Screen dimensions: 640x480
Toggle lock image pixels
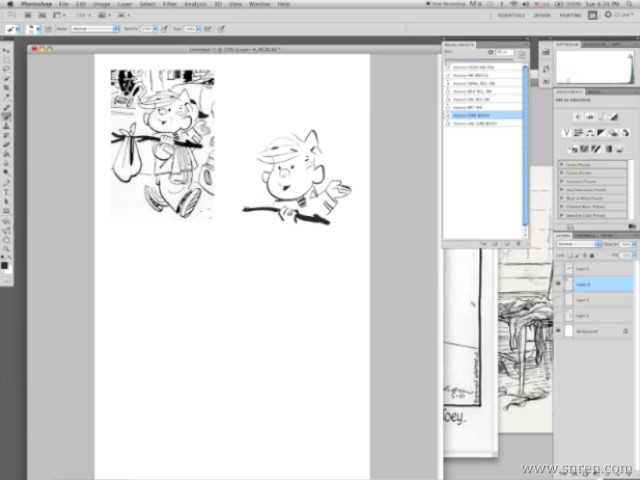(578, 256)
